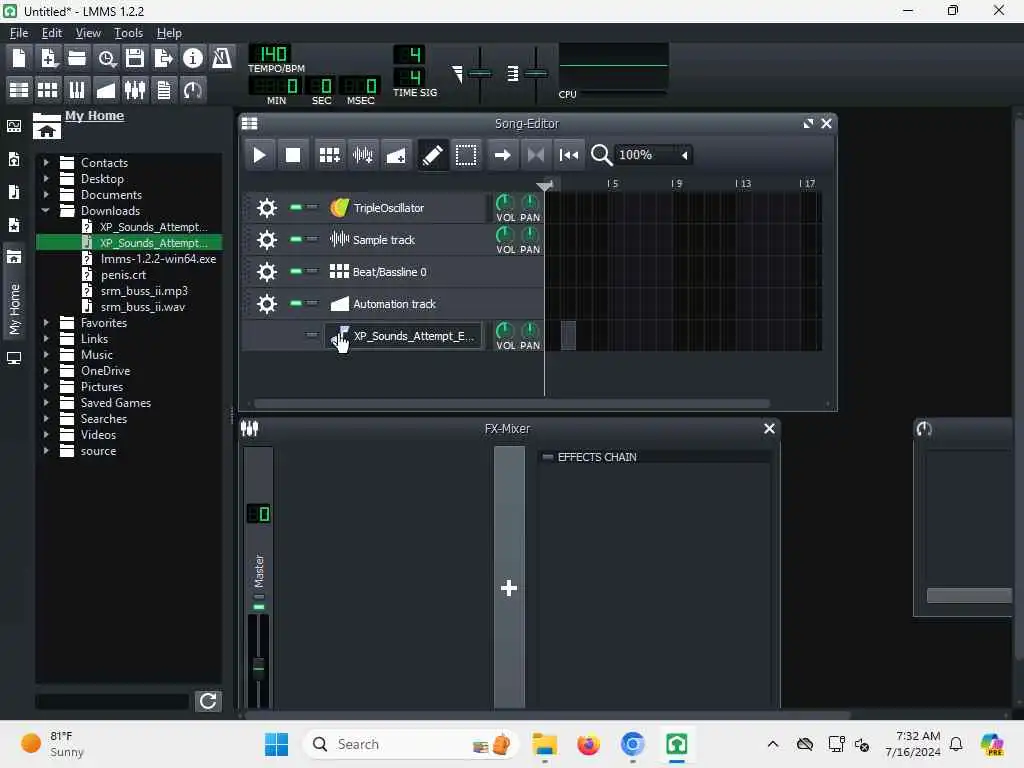Toggle return-to-start behavior after stop

(569, 155)
